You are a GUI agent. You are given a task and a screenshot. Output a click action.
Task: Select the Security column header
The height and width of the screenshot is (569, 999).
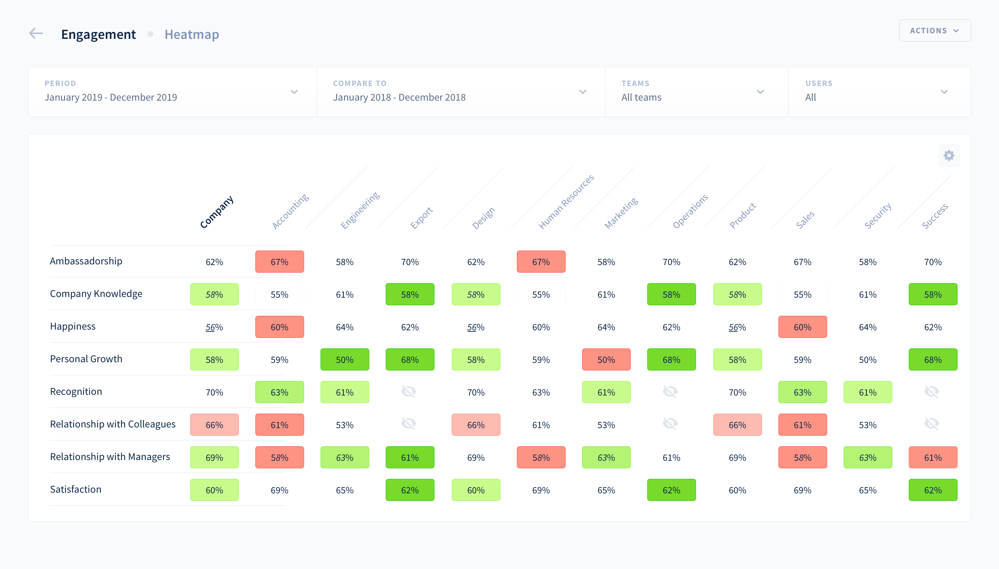pos(878,215)
